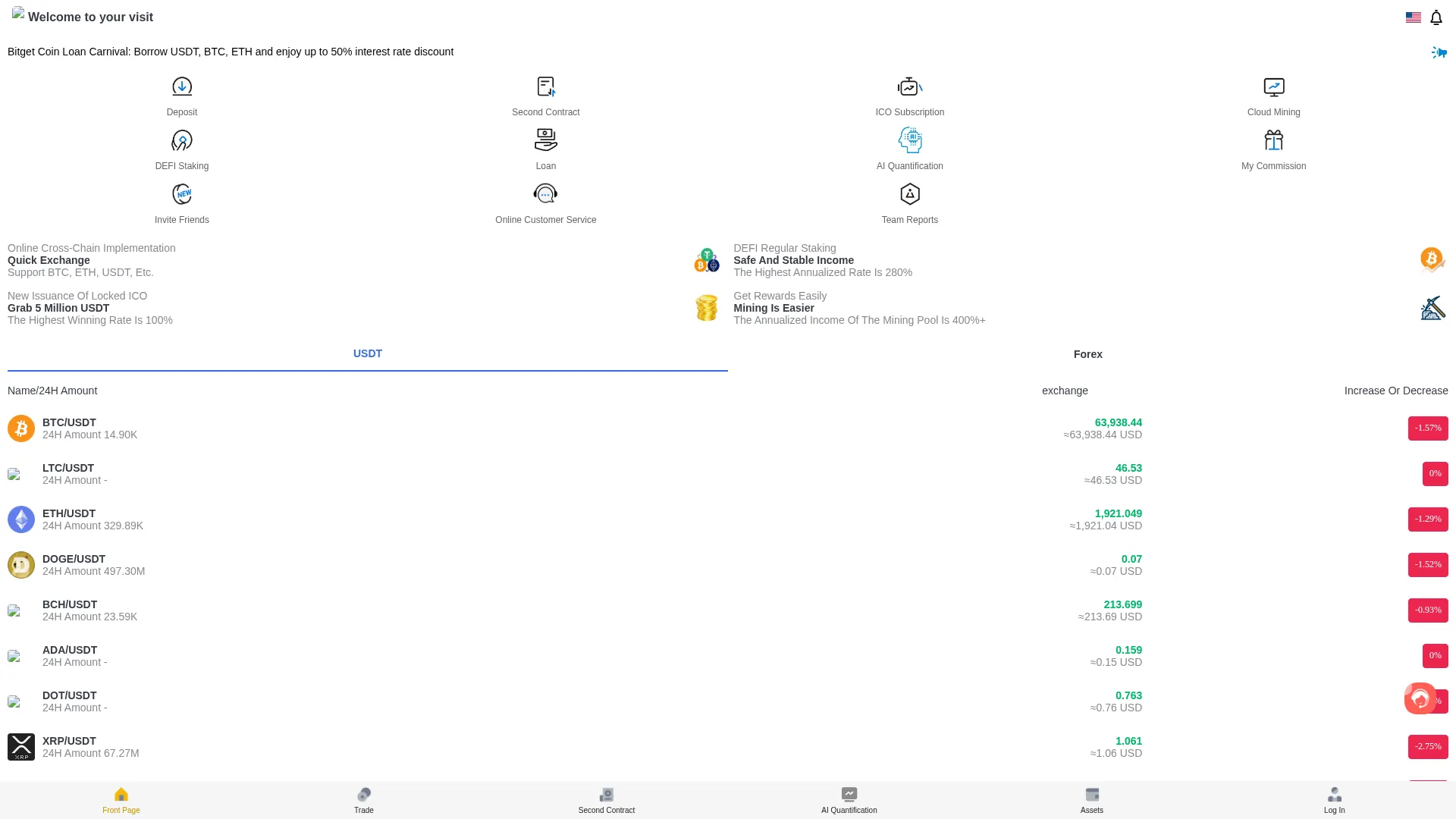Open Trade in bottom navigation

pyautogui.click(x=364, y=800)
